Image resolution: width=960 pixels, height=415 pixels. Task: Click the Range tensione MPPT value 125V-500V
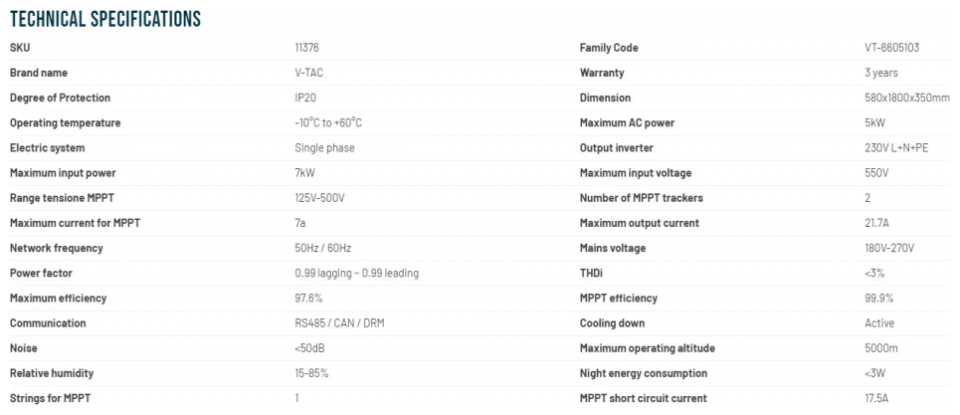click(321, 198)
